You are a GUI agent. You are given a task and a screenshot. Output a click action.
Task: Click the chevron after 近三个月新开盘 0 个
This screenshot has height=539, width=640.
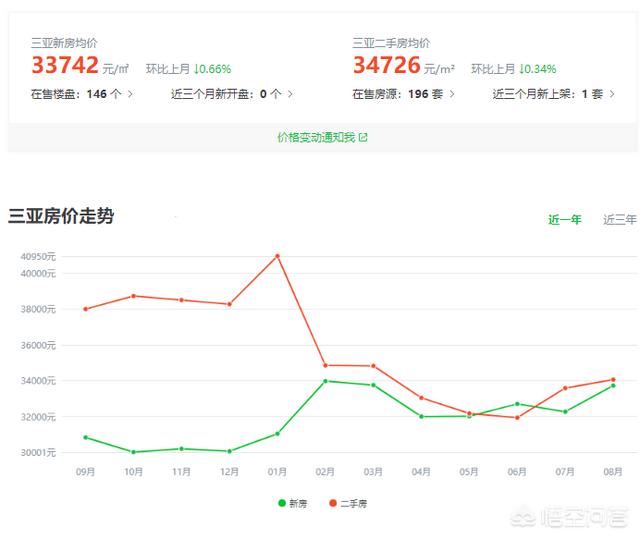tap(290, 94)
